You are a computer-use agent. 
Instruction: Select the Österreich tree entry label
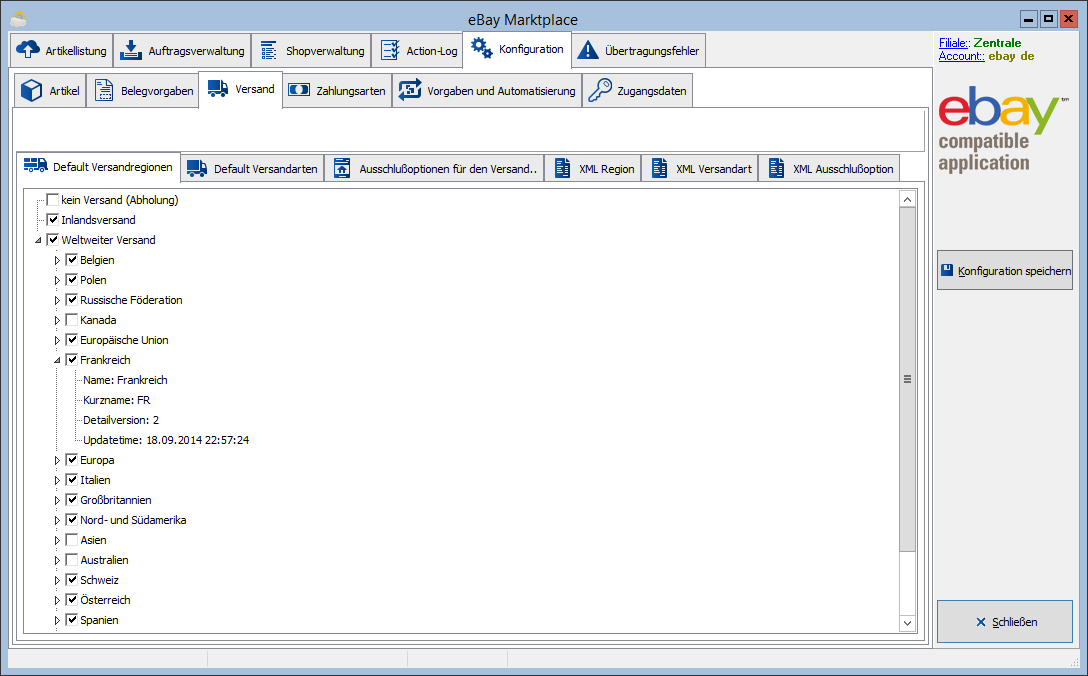point(105,600)
